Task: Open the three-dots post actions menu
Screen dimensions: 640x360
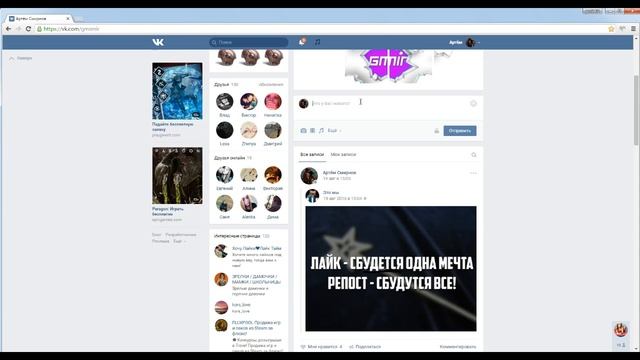Action: pos(473,173)
